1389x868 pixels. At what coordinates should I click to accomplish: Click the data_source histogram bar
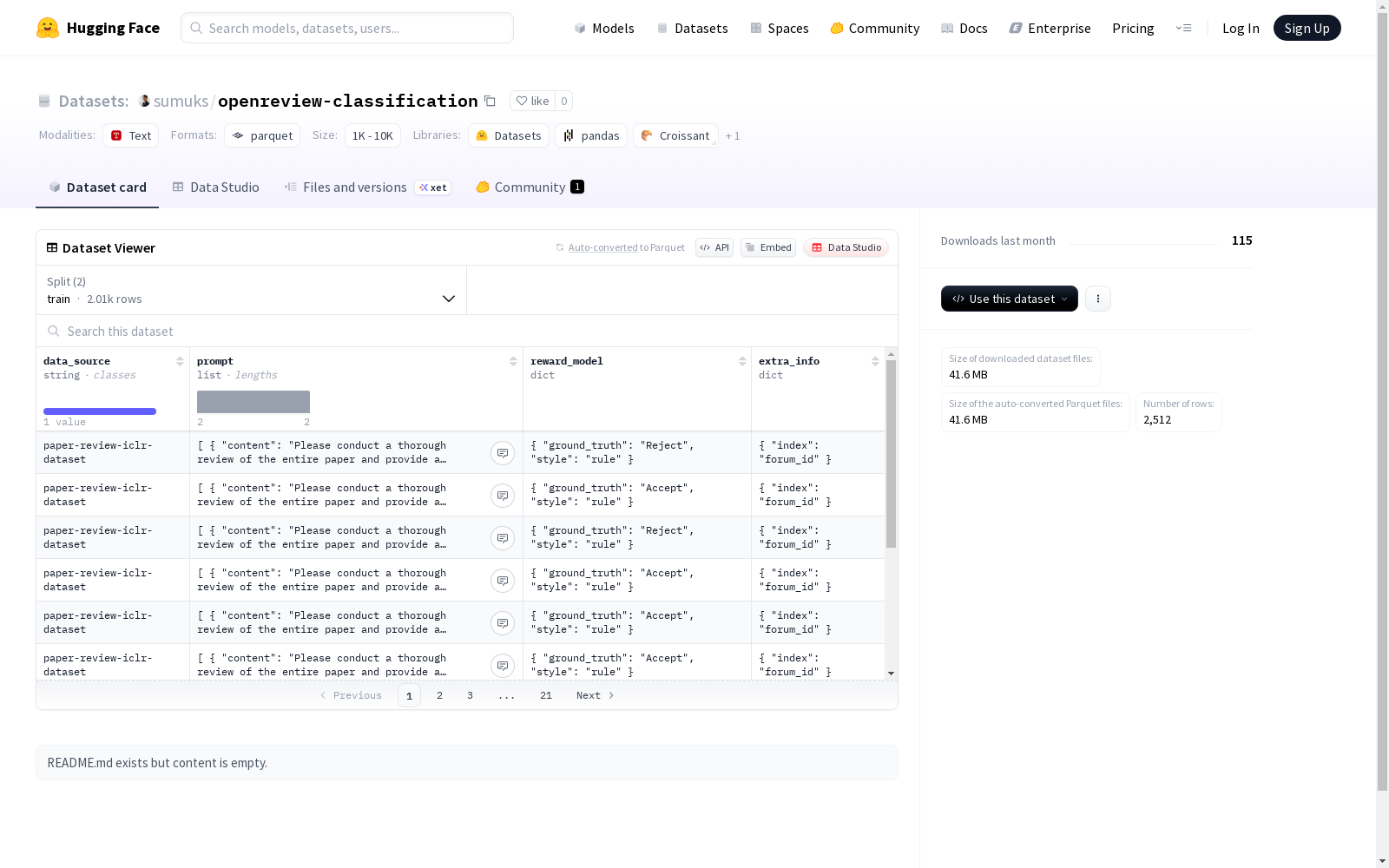[x=100, y=411]
